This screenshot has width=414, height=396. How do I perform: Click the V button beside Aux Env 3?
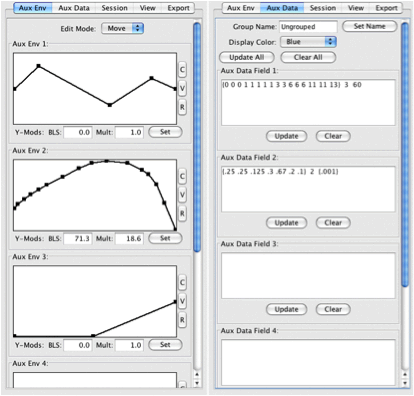[182, 301]
